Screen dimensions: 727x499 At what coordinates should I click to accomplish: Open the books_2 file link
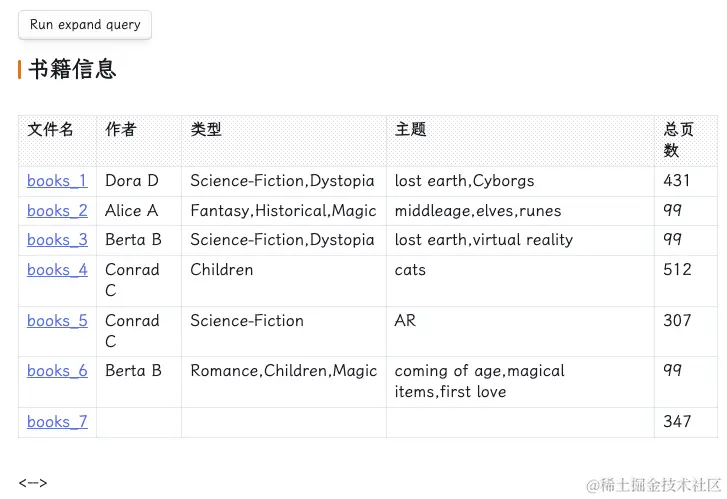(57, 211)
